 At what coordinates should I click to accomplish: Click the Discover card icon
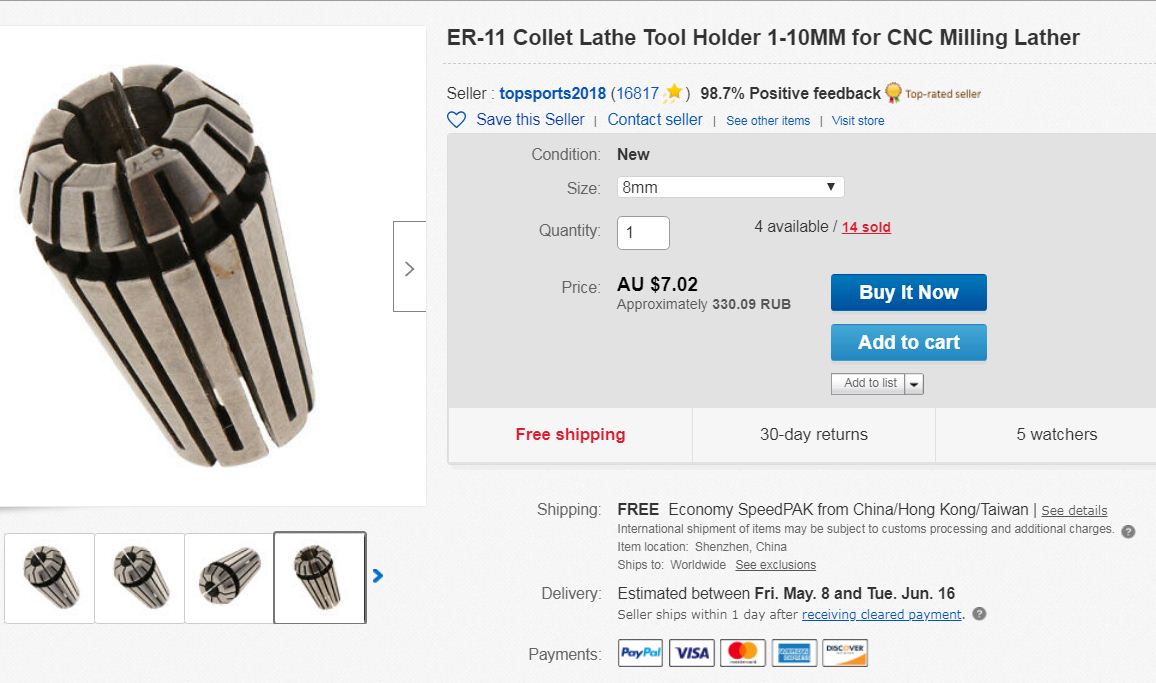845,653
